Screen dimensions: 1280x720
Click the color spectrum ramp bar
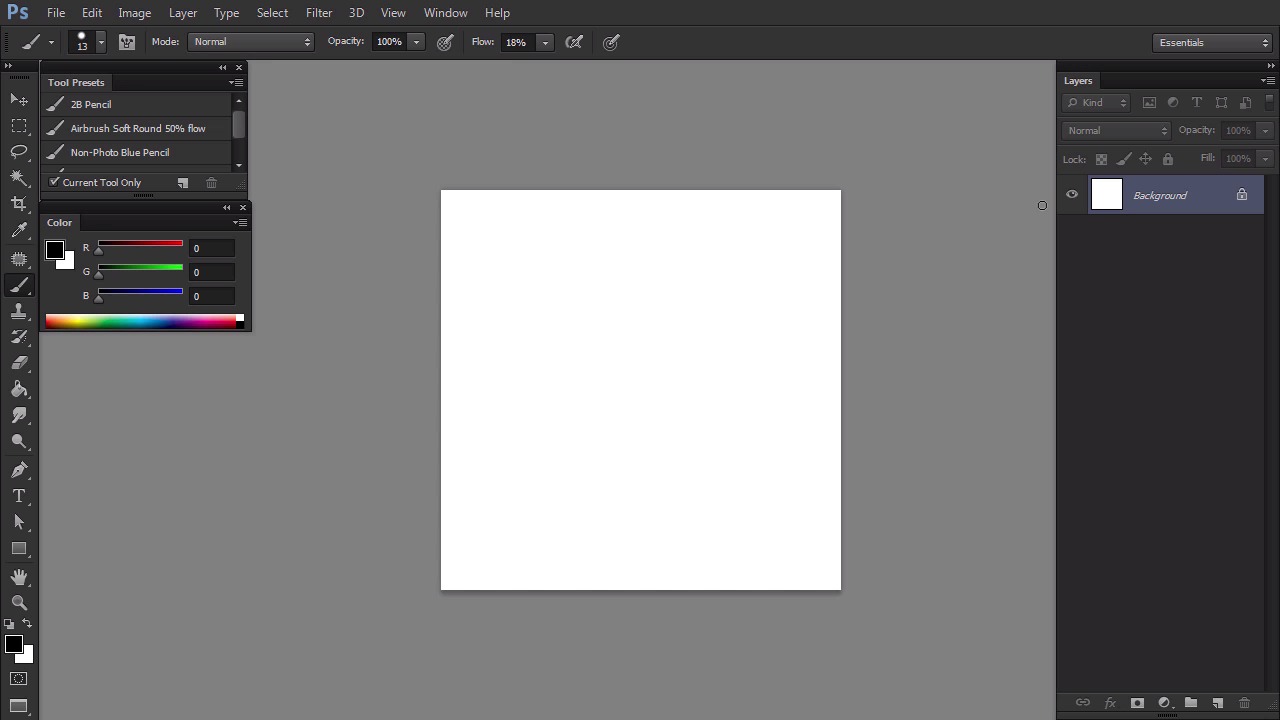[x=140, y=321]
